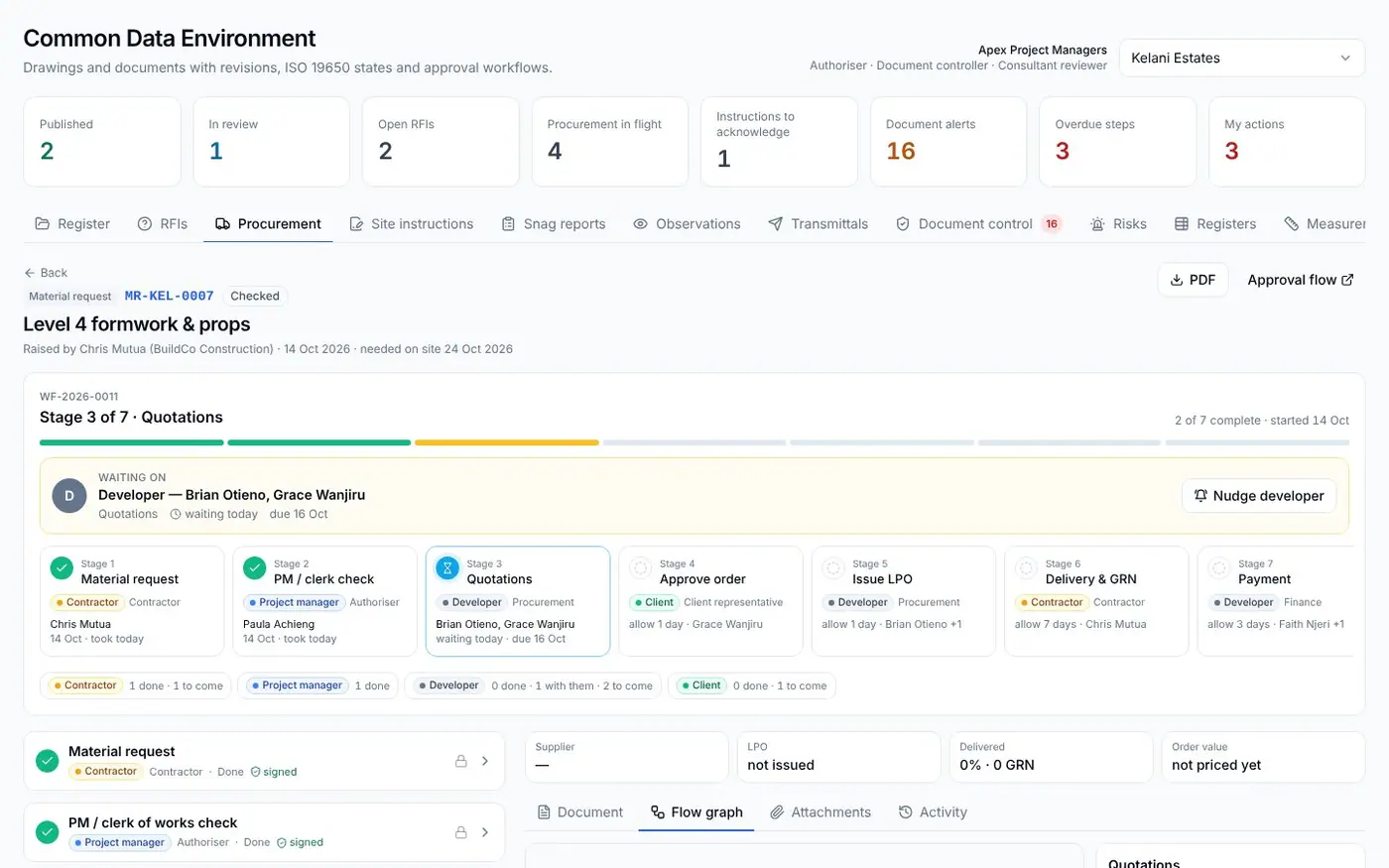Download the PDF of this request
This screenshot has width=1389, height=868.
[x=1193, y=280]
